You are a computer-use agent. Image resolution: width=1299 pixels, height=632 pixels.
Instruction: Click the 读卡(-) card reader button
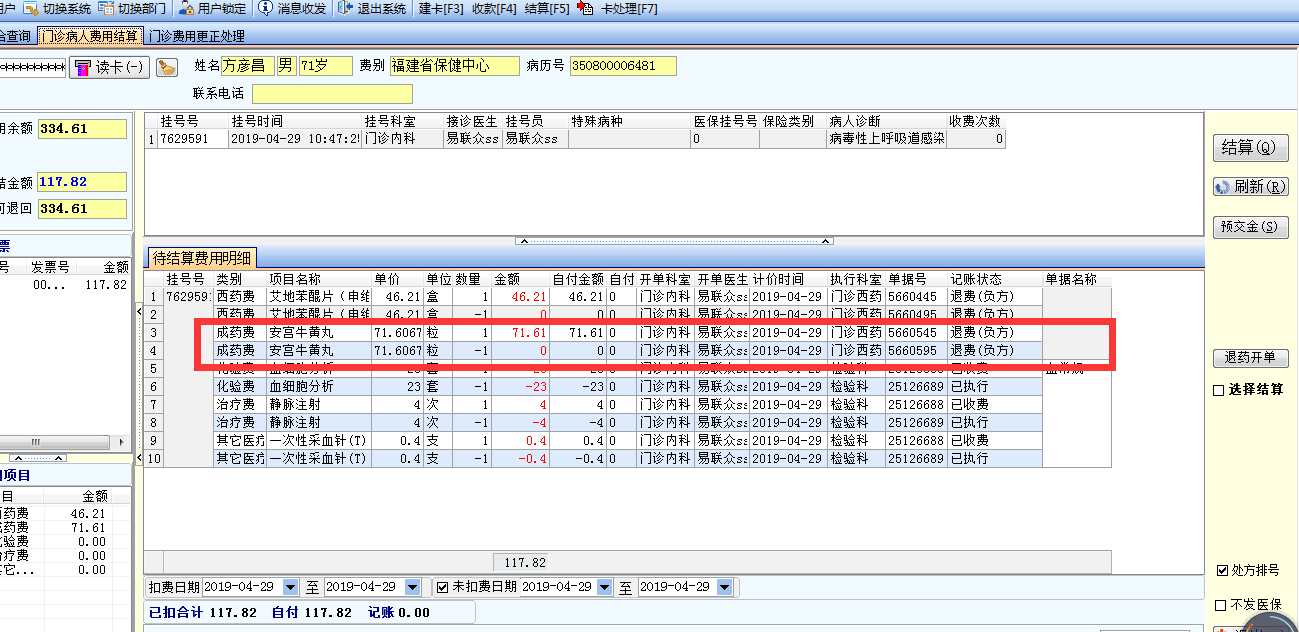click(110, 67)
